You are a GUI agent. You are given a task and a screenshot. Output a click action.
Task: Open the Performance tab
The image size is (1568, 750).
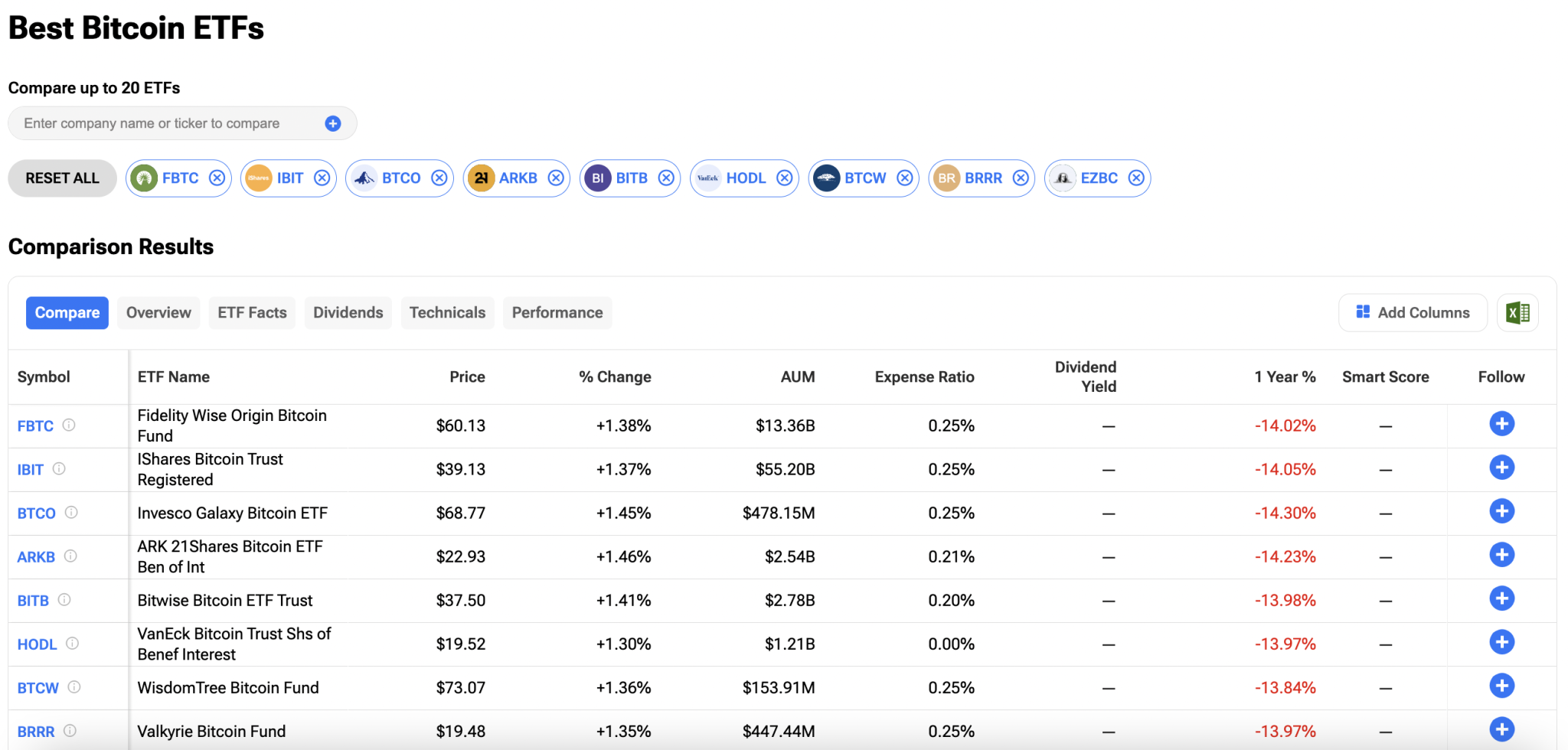tap(557, 312)
